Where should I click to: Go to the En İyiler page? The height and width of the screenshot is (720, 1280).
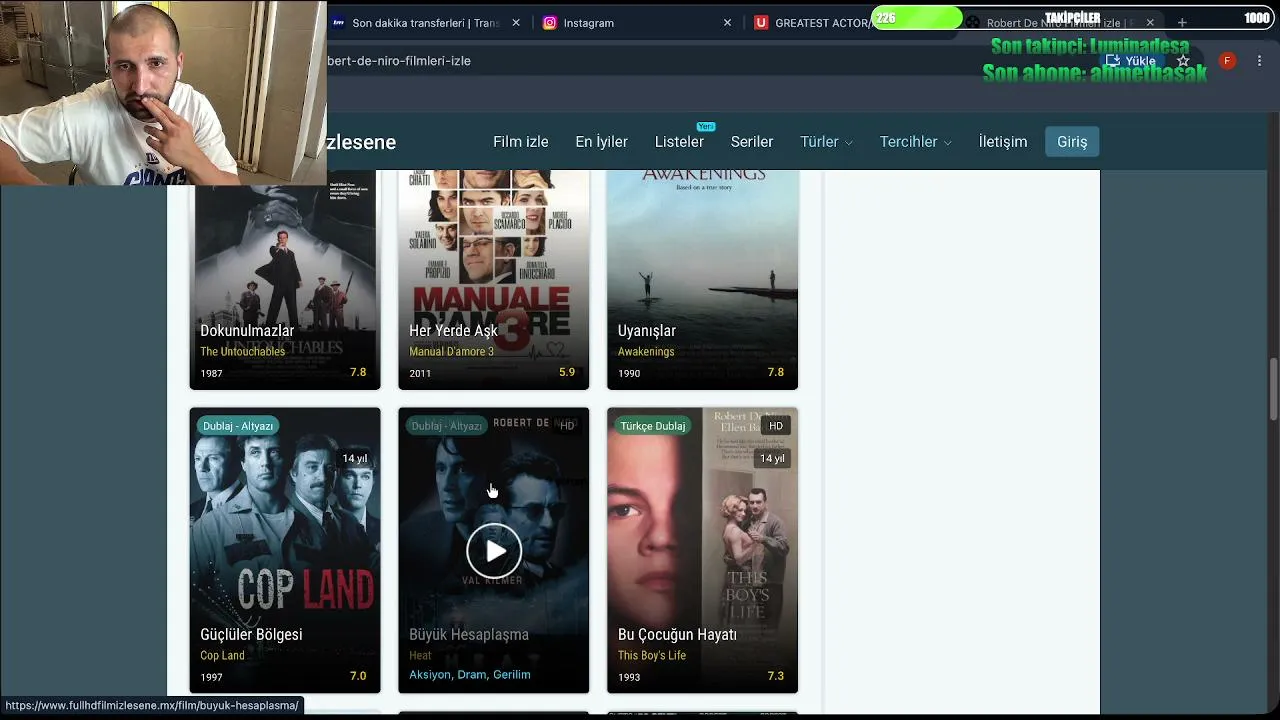coord(602,142)
